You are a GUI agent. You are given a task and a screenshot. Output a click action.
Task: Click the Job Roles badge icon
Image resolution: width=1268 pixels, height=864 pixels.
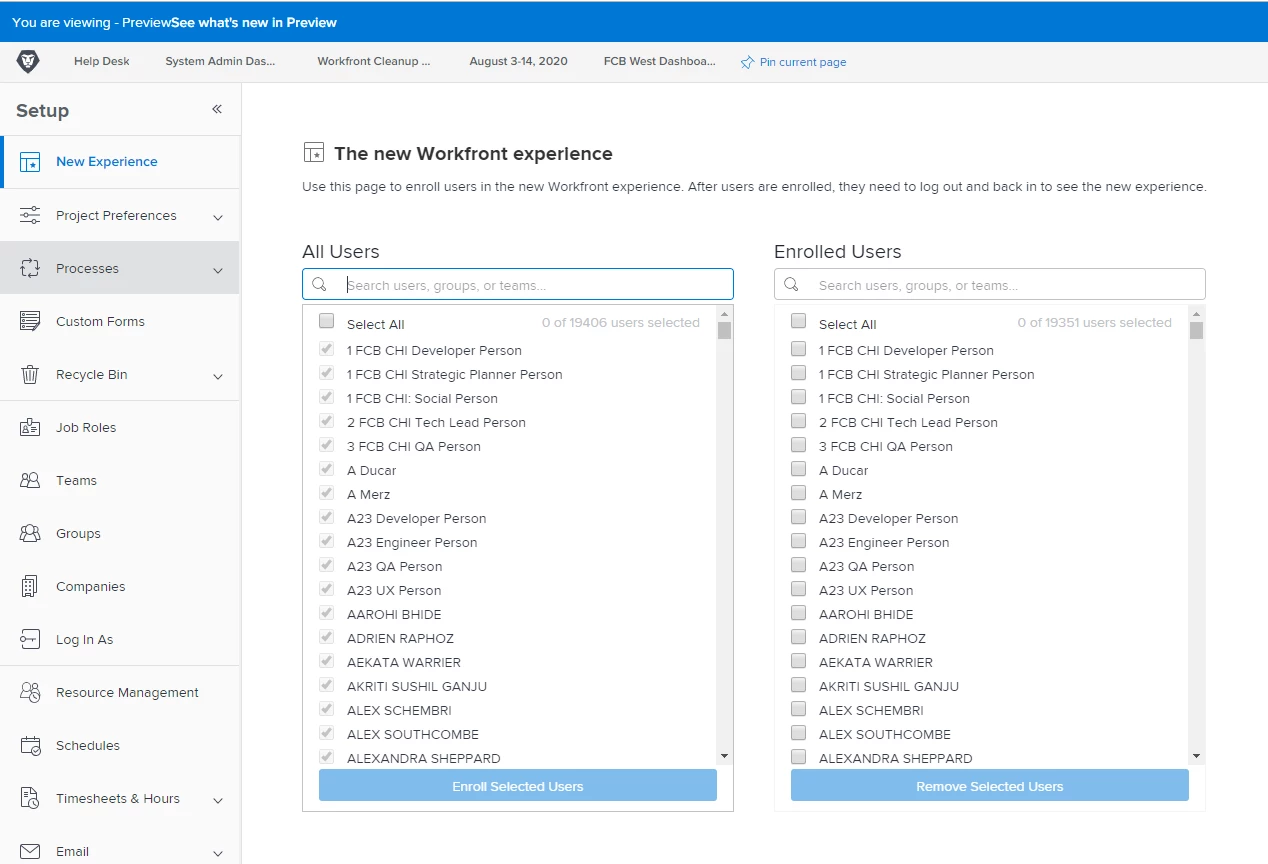30,427
